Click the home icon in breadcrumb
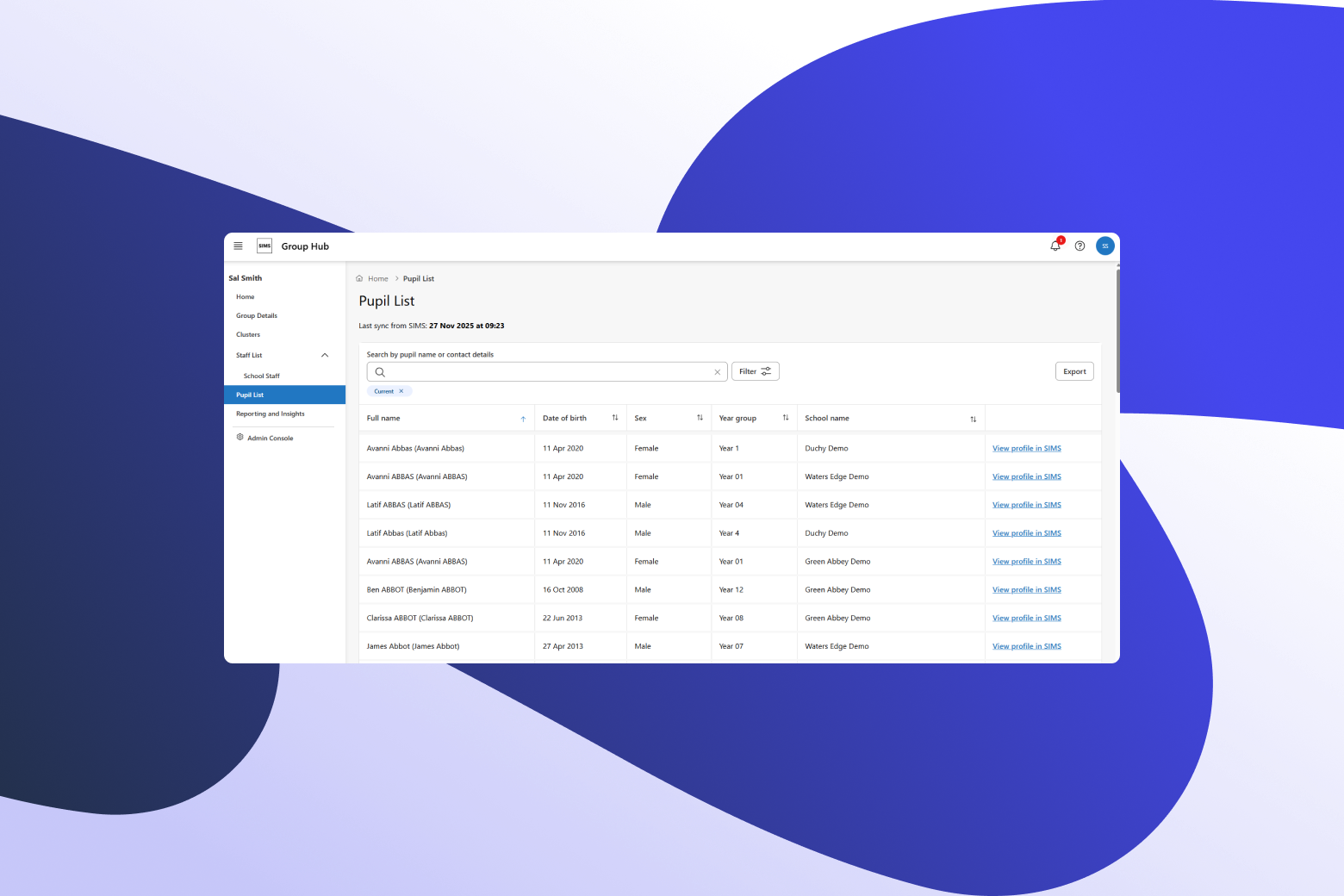The height and width of the screenshot is (896, 1344). (360, 279)
